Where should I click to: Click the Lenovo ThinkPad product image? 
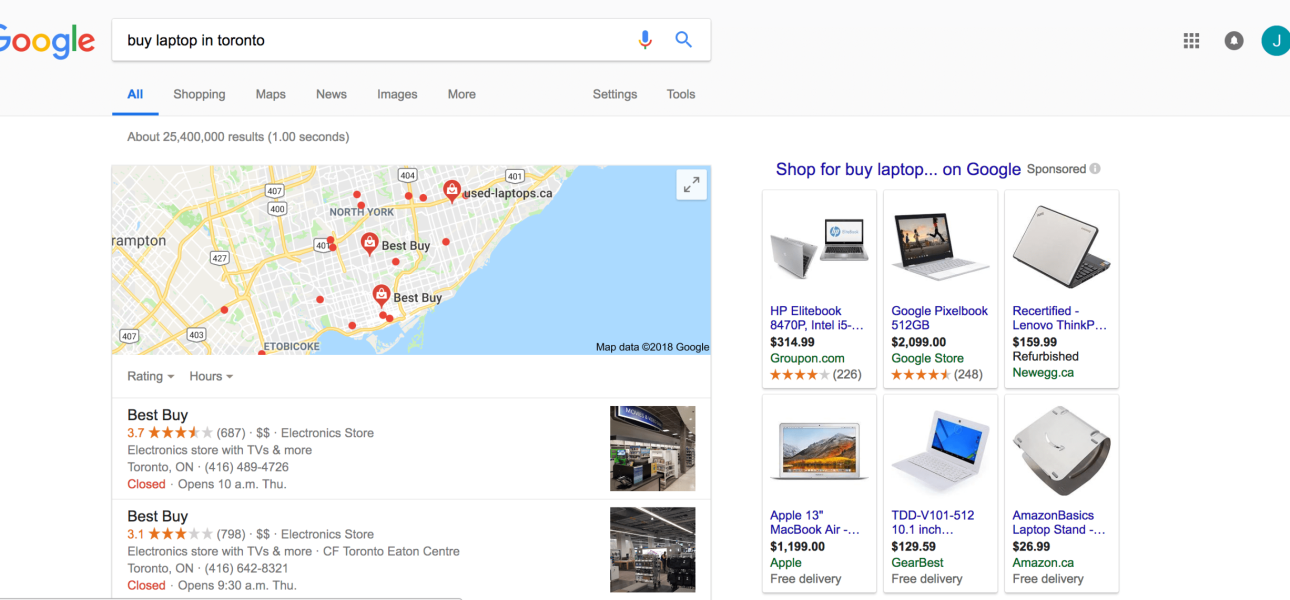point(1061,246)
